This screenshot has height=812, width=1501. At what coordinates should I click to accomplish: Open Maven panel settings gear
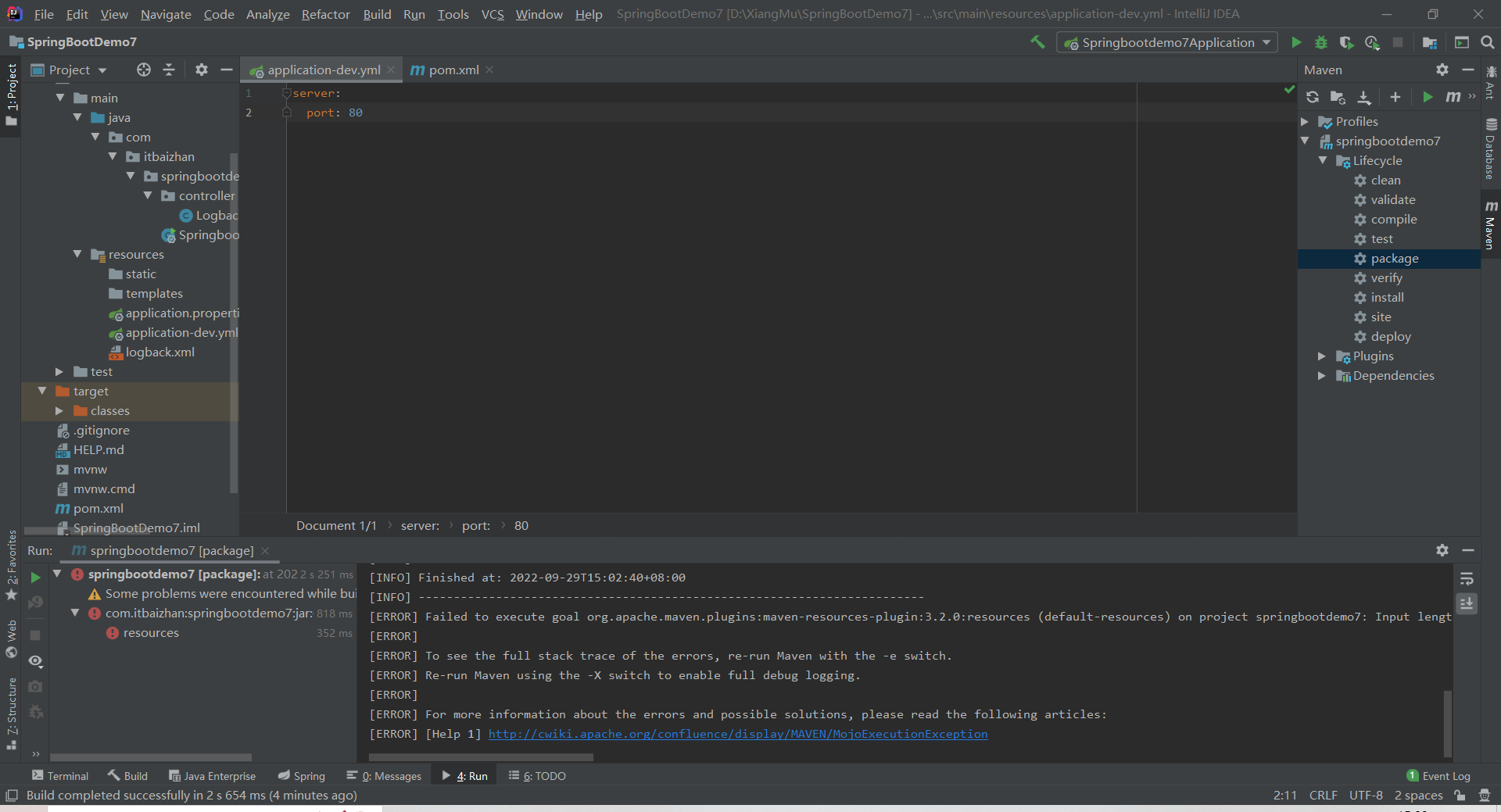click(1442, 70)
